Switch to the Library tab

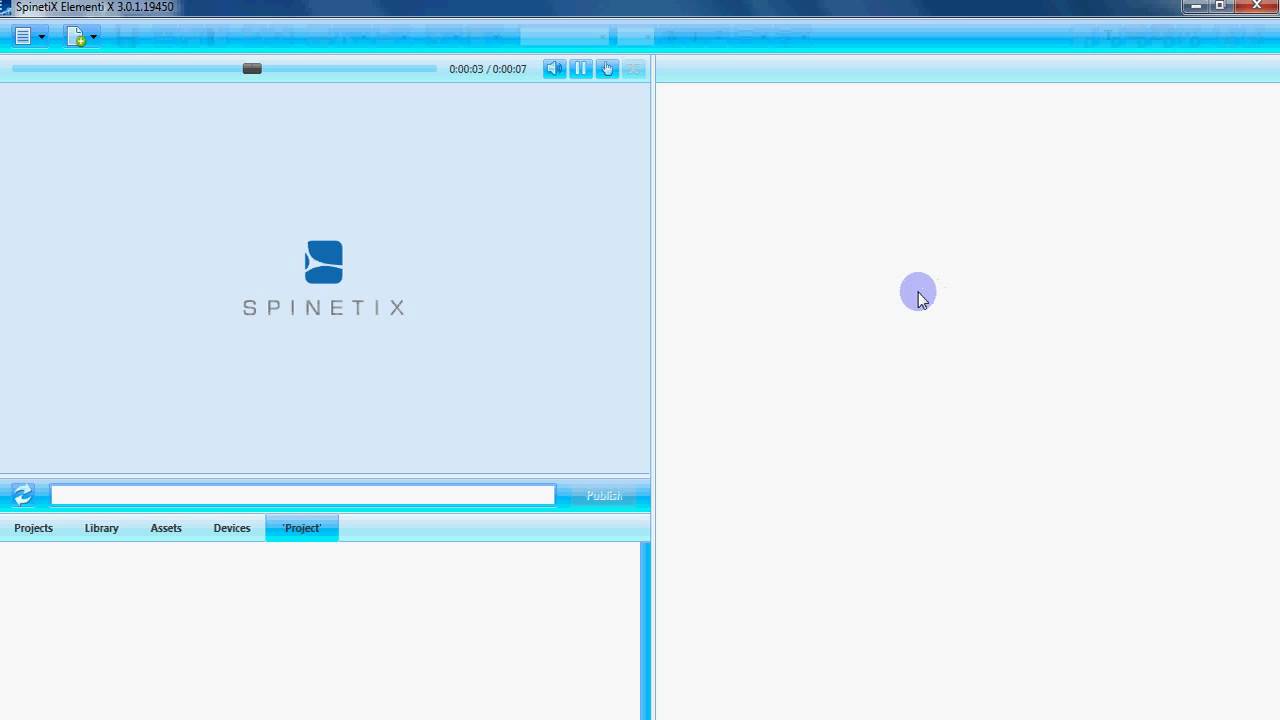tap(101, 528)
